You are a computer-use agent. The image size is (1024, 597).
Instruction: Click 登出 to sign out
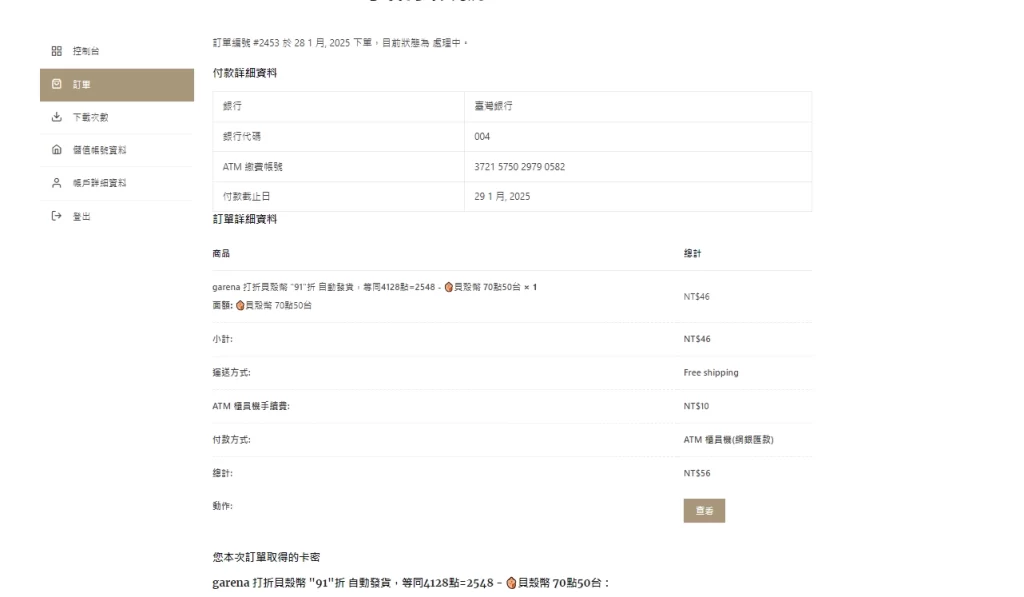point(82,216)
